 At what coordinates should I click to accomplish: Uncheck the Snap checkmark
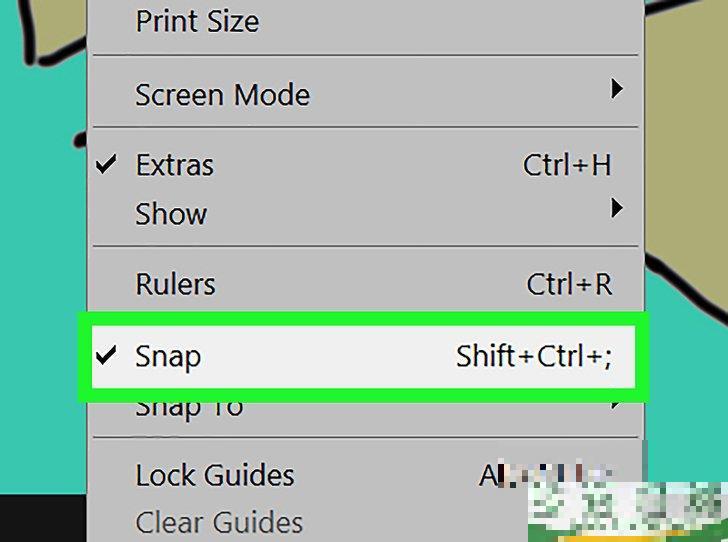click(x=106, y=357)
